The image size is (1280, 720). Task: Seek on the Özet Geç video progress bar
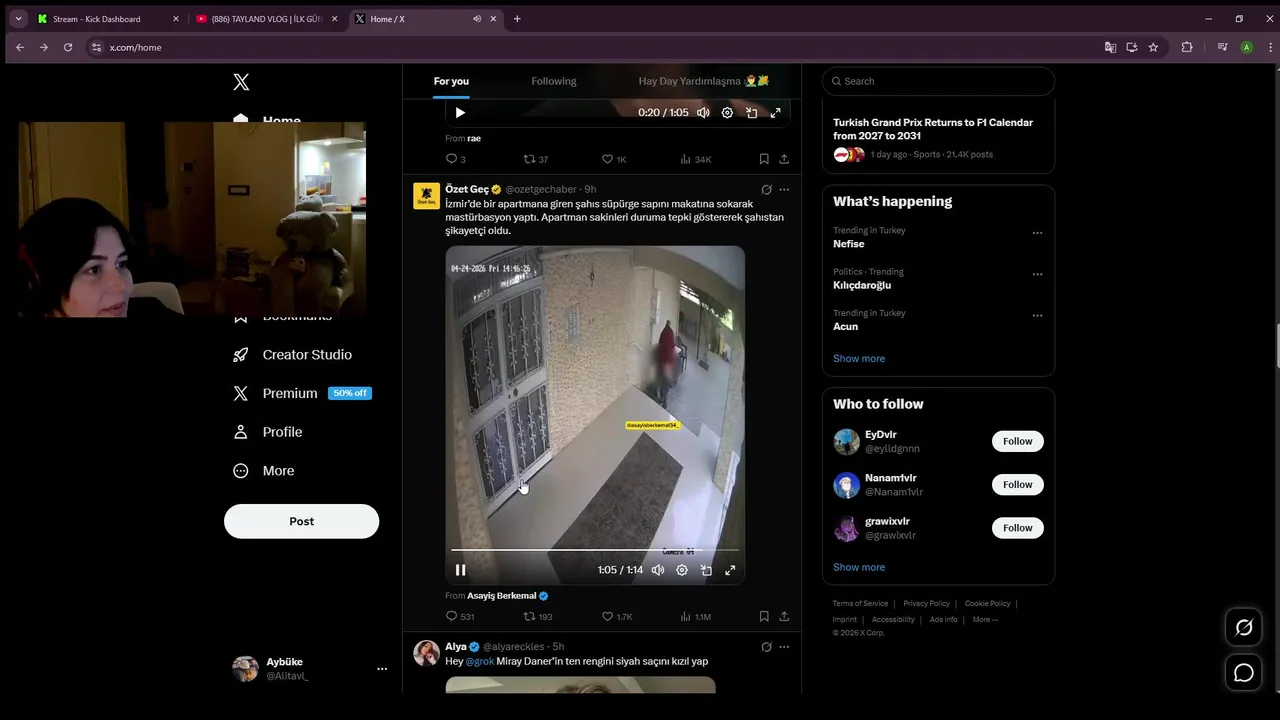595,550
